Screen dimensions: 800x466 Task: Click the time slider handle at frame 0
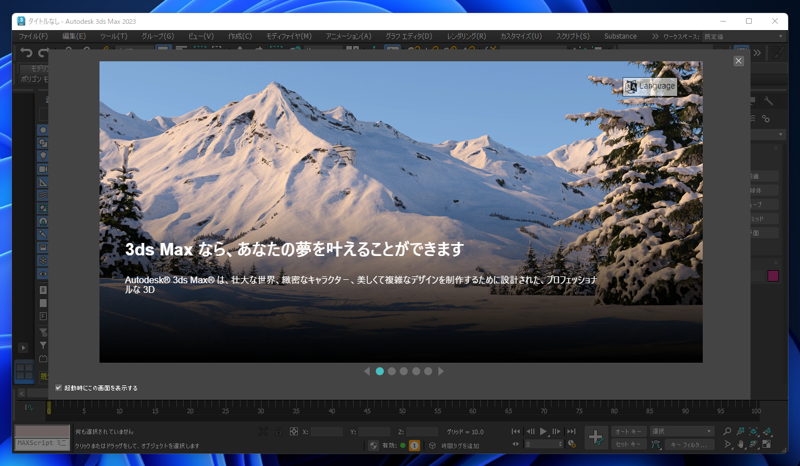[x=48, y=407]
